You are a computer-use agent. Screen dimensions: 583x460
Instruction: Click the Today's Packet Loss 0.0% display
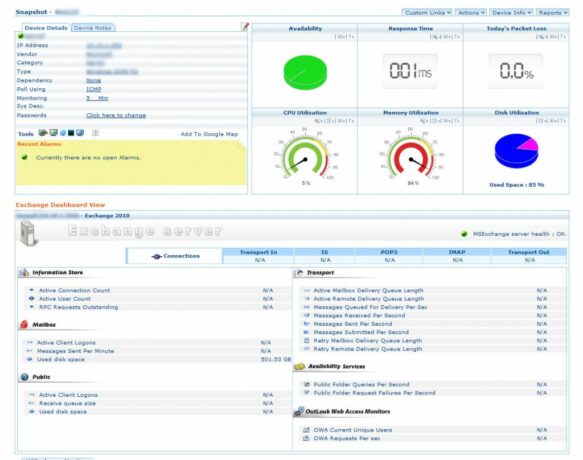coord(516,71)
